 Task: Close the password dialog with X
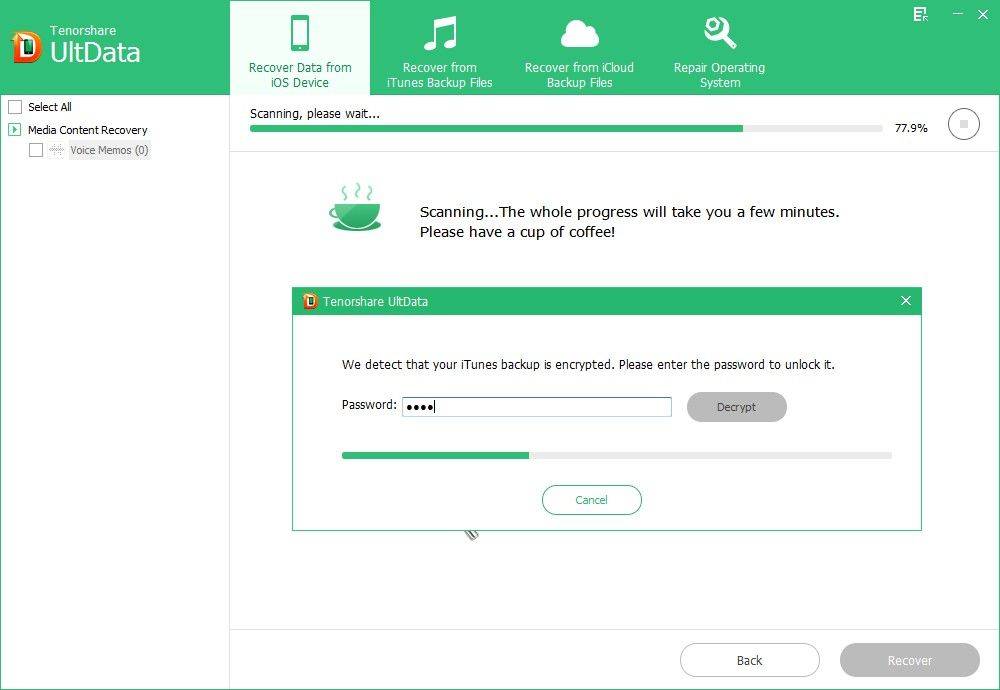click(906, 300)
